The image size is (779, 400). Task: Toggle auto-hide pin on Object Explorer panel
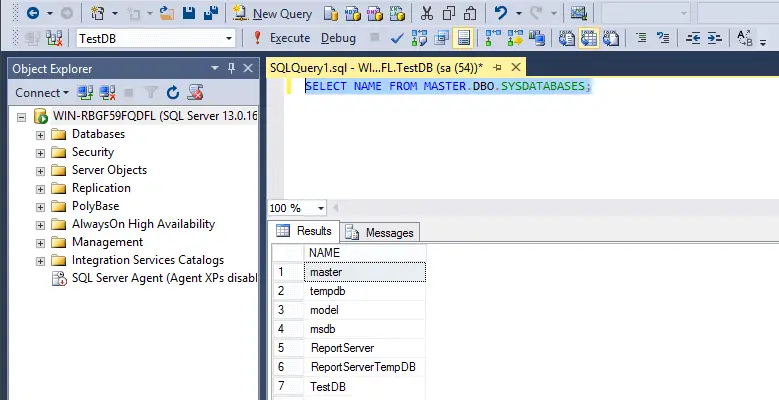click(x=231, y=69)
